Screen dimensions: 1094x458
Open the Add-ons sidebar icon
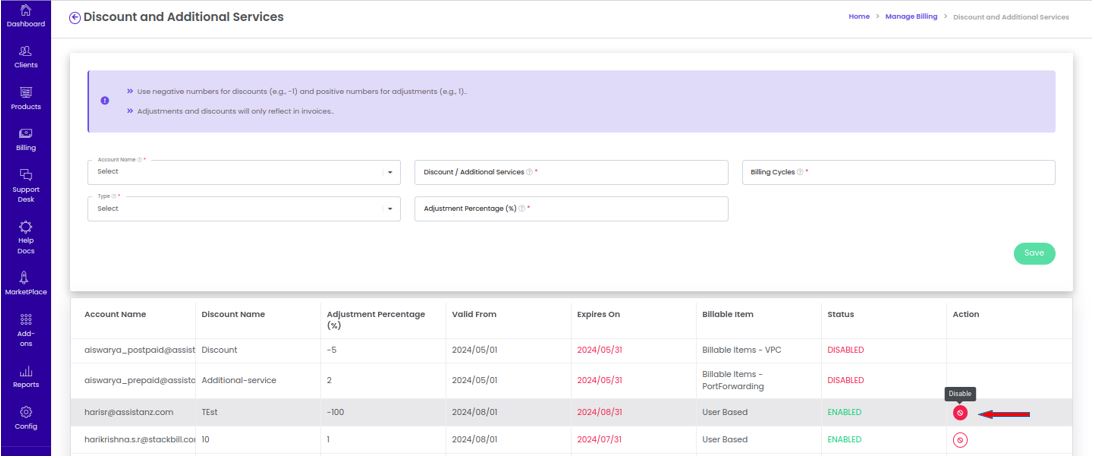pyautogui.click(x=25, y=319)
